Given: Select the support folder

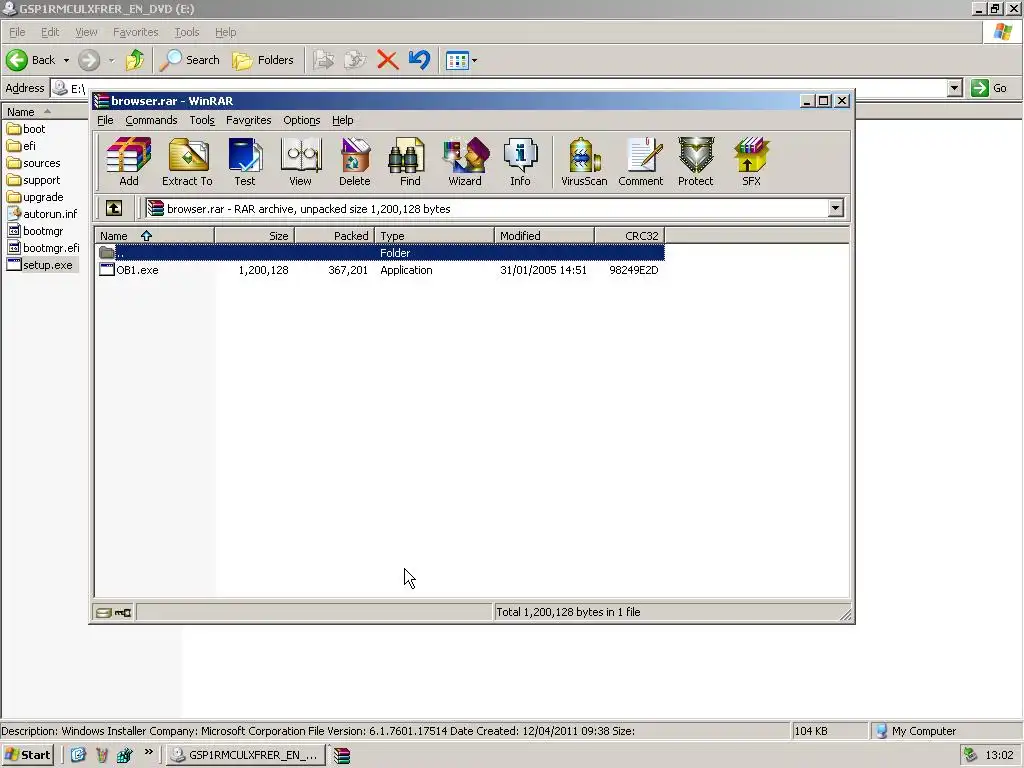Looking at the screenshot, I should [x=34, y=180].
